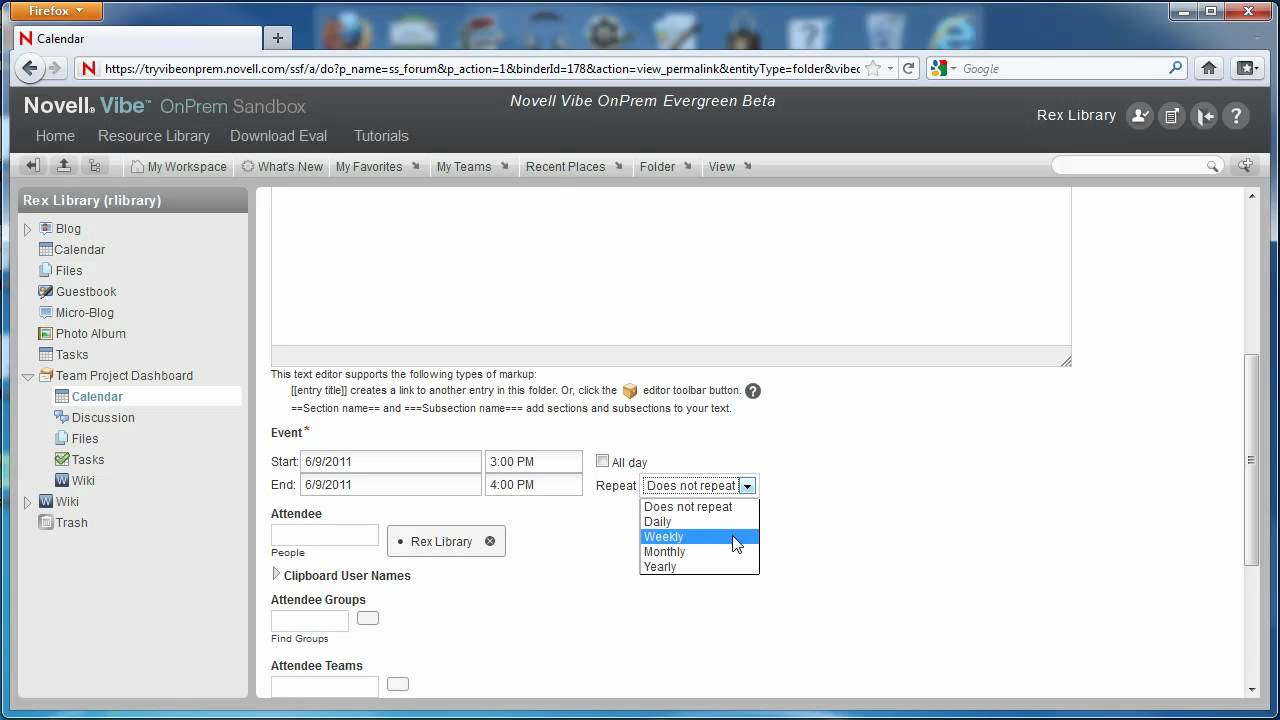Click the 4:00 PM end time field
Screen dimensions: 1280x720
[x=534, y=484]
